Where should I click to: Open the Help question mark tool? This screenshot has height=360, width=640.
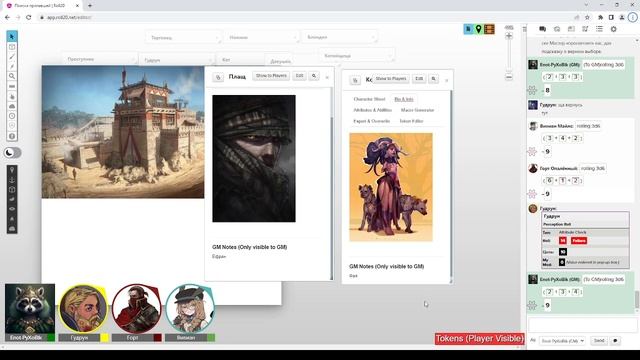pyautogui.click(x=12, y=136)
